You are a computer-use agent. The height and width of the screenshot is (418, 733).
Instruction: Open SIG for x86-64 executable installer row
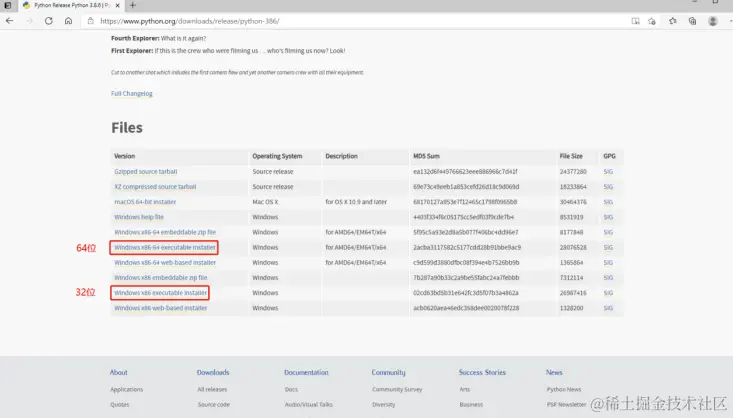(608, 247)
